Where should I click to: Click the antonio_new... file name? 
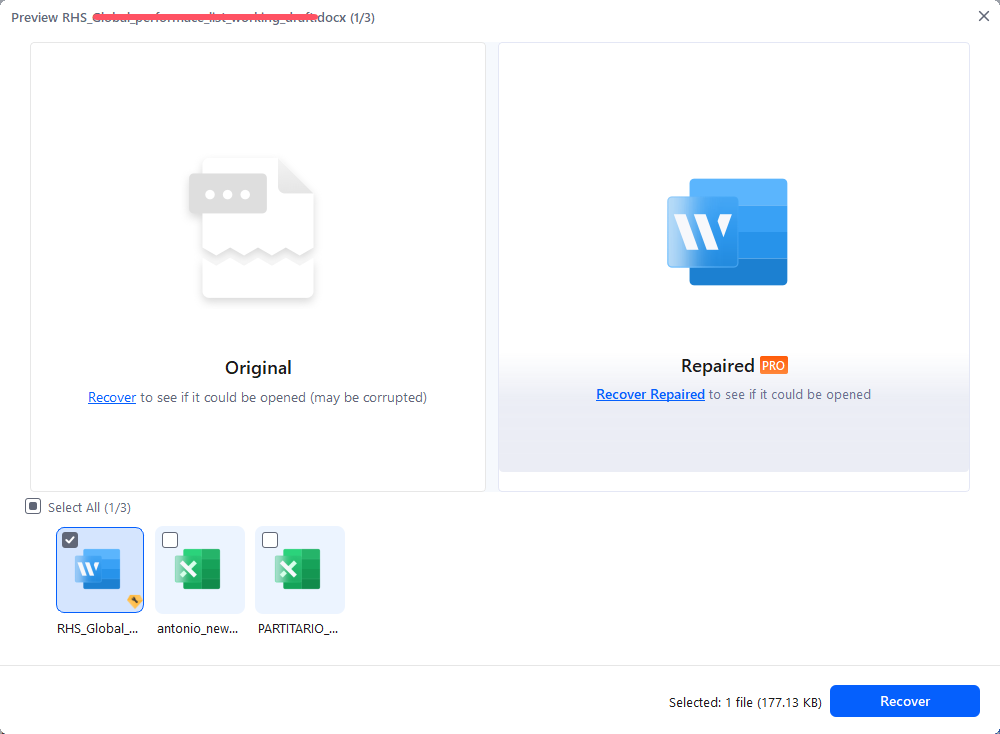198,629
